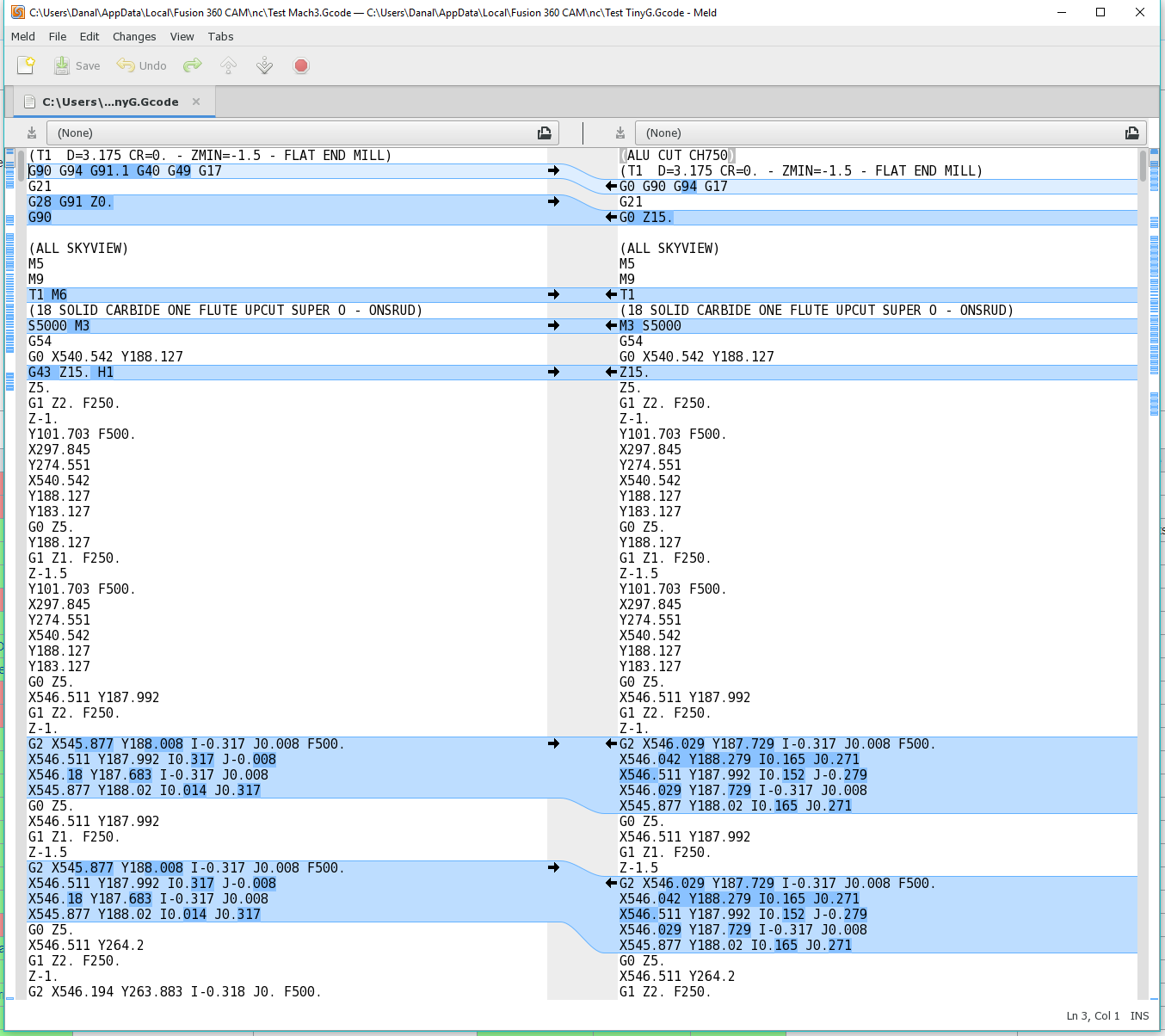Click left pane G21 line
Image resolution: width=1165 pixels, height=1036 pixels.
[x=40, y=186]
